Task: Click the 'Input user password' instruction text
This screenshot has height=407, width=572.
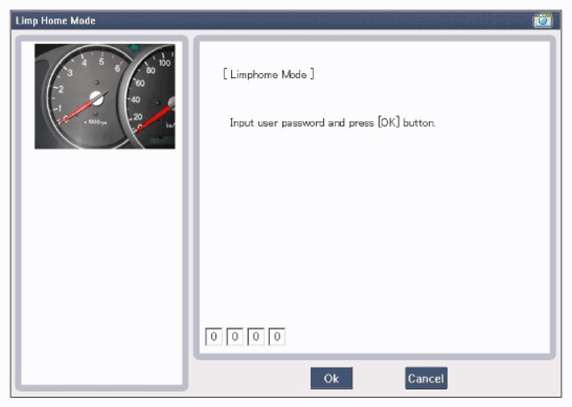Action: 332,123
